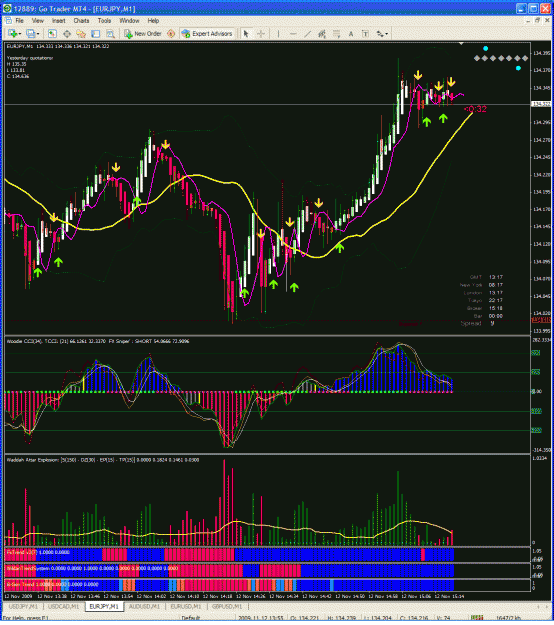
Task: Click the Waddah Attar Explosion indicator label
Action: (103, 460)
